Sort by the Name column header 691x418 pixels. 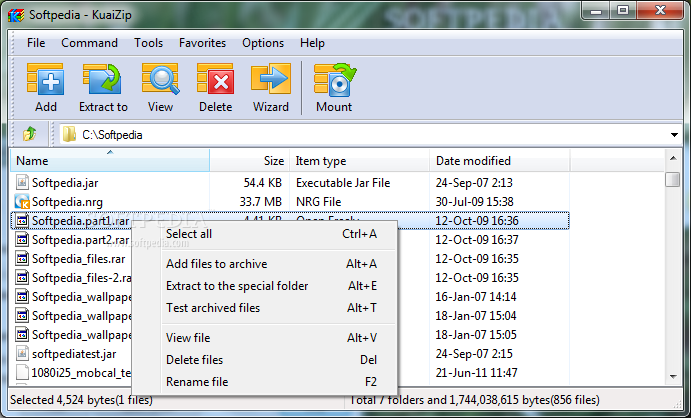pos(110,161)
